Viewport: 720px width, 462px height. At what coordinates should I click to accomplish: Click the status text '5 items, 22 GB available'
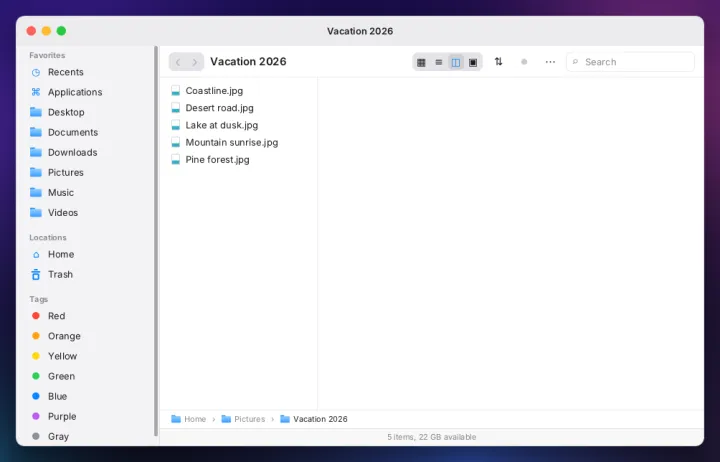(432, 437)
